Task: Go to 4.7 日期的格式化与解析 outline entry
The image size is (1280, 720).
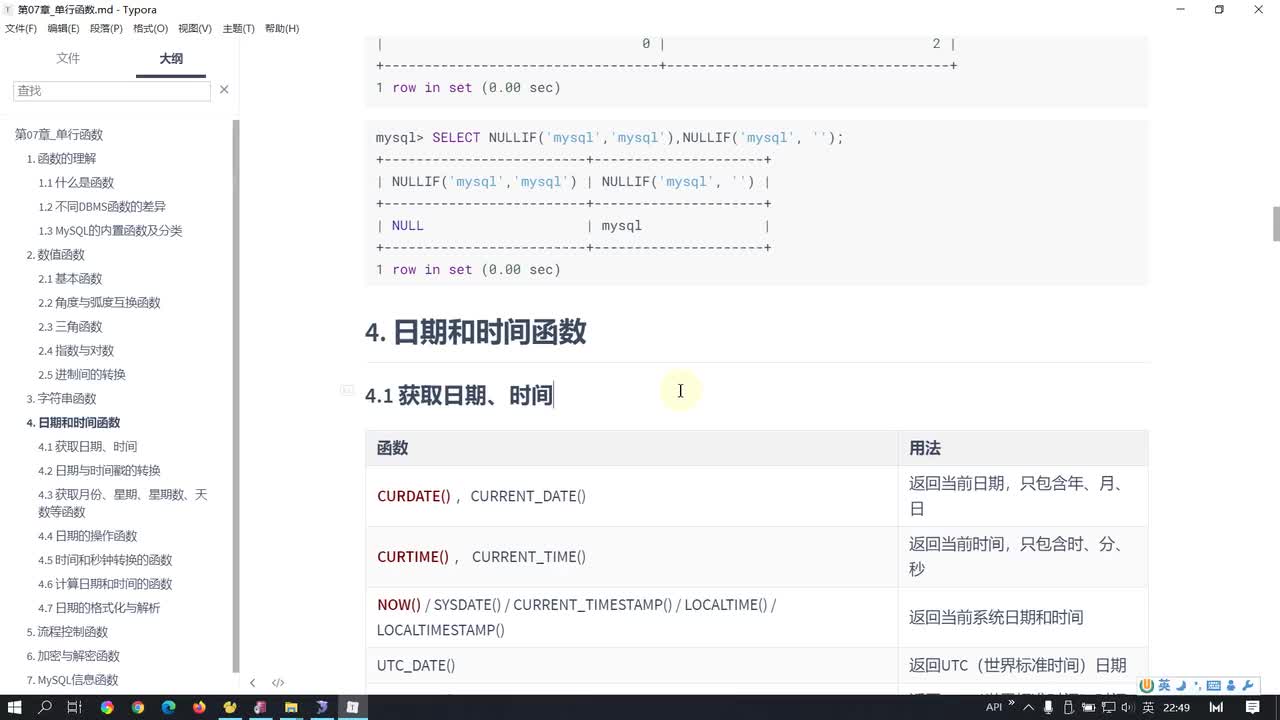Action: [x=99, y=607]
